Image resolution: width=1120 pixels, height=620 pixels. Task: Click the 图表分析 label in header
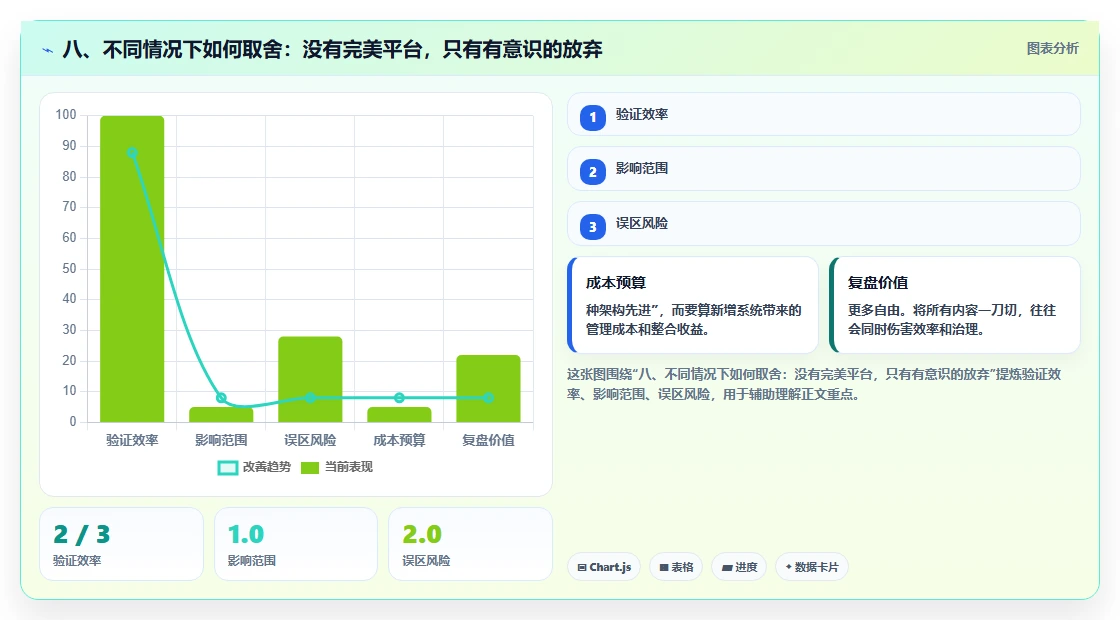coord(1052,49)
